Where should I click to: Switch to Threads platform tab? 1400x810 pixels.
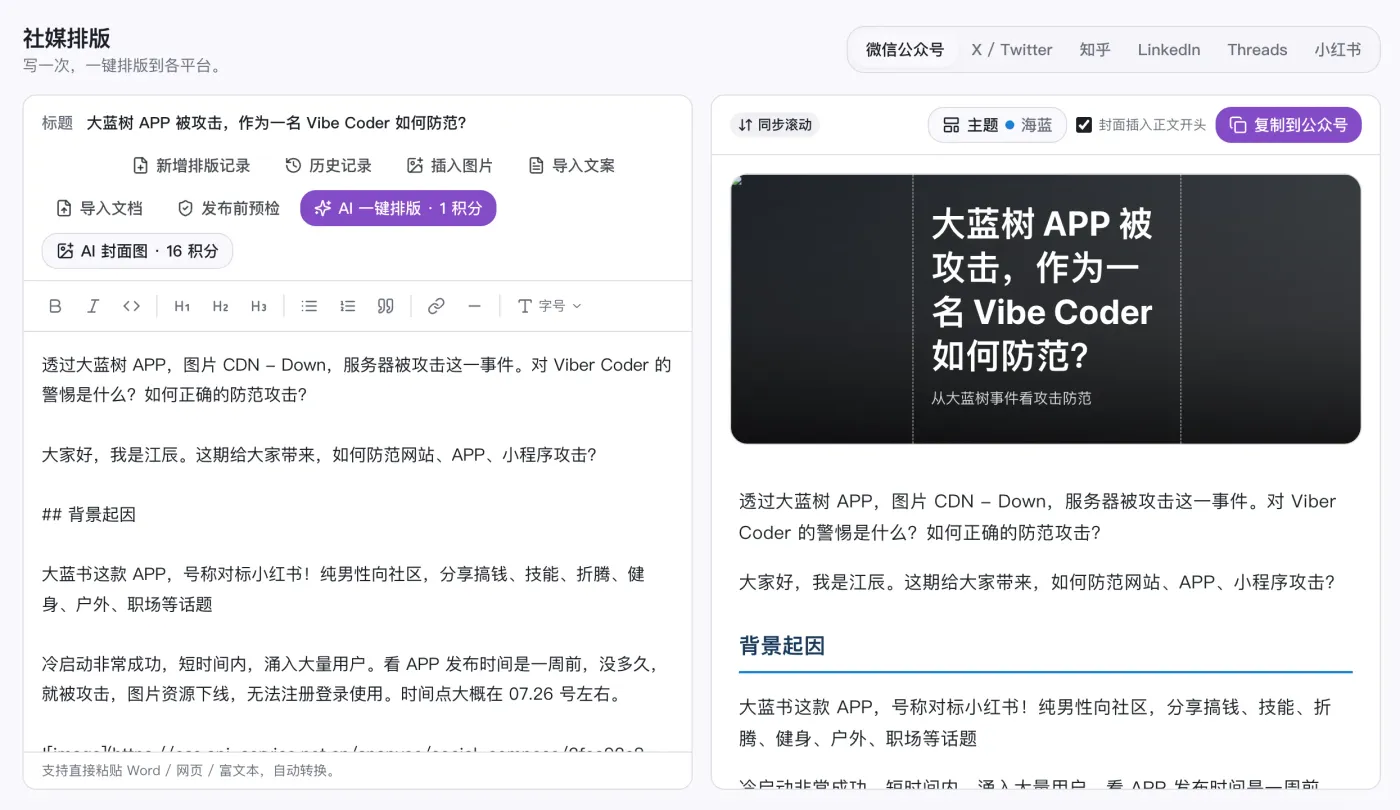(1257, 50)
